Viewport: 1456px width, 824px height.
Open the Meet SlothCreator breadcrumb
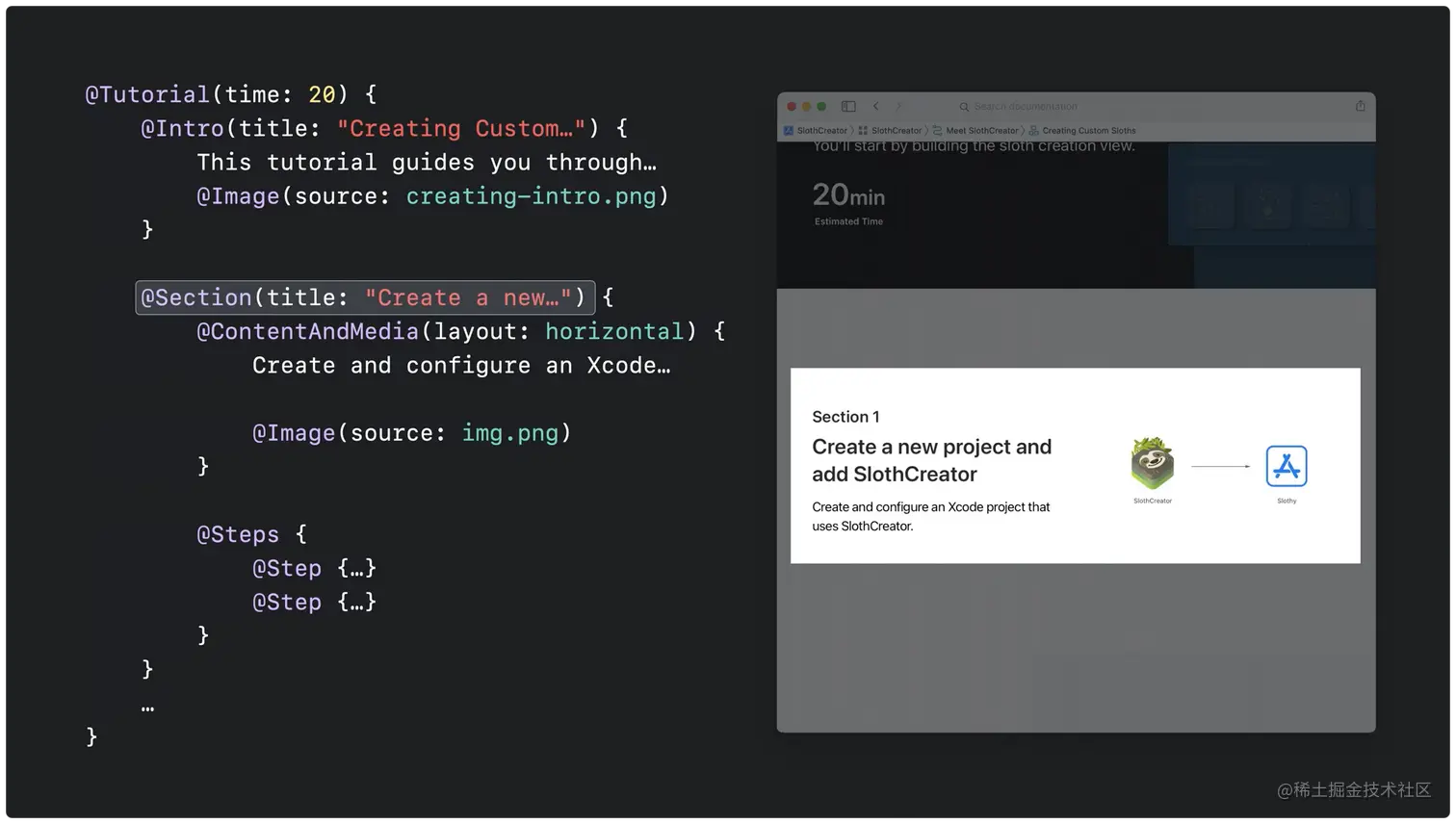975,130
